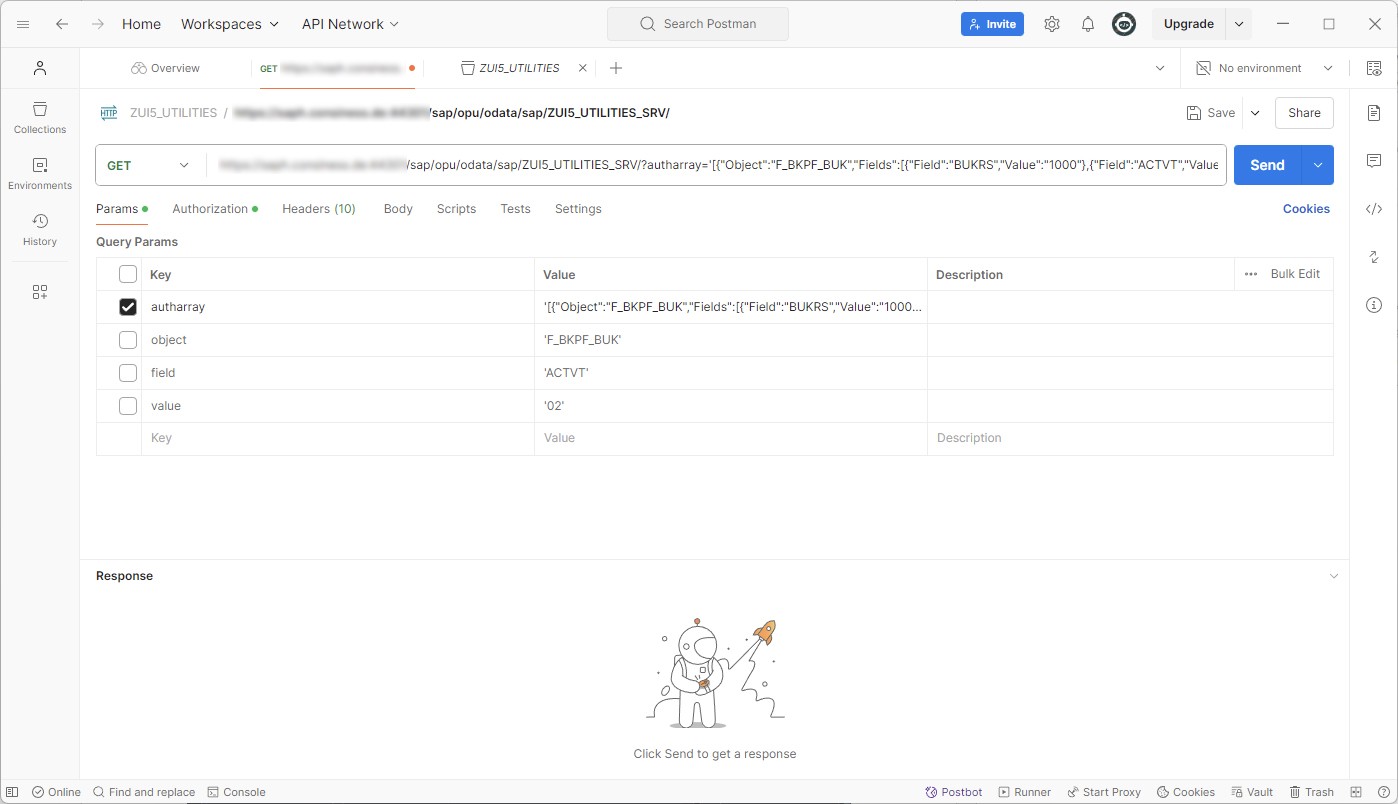Switch to Headers (10) tab
This screenshot has width=1398, height=804.
pos(319,209)
